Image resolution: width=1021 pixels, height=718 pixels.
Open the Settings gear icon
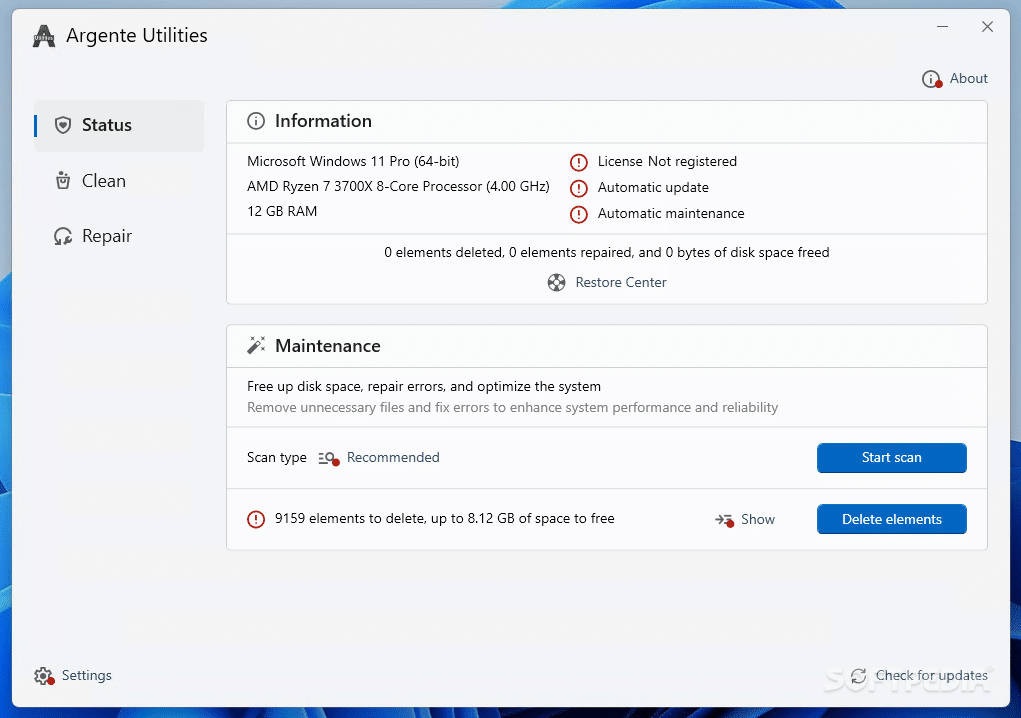[43, 675]
